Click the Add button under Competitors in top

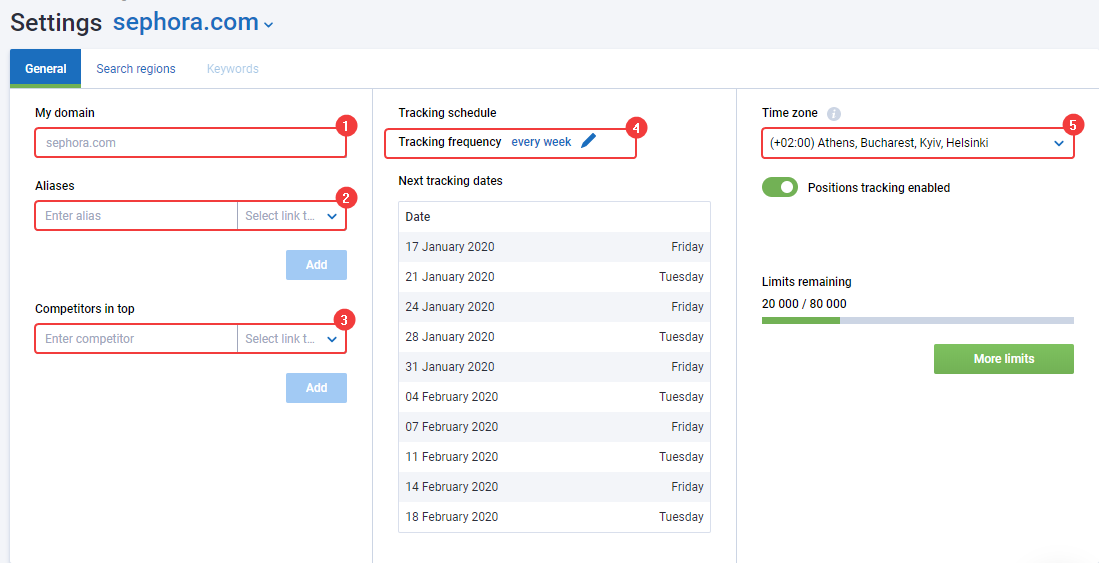coord(316,388)
